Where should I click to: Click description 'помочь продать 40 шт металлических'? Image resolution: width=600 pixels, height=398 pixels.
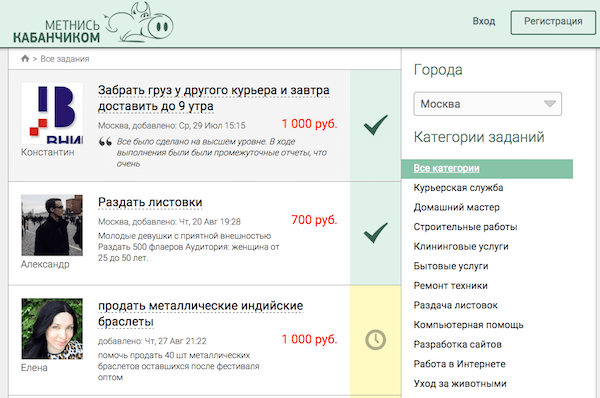pos(174,355)
